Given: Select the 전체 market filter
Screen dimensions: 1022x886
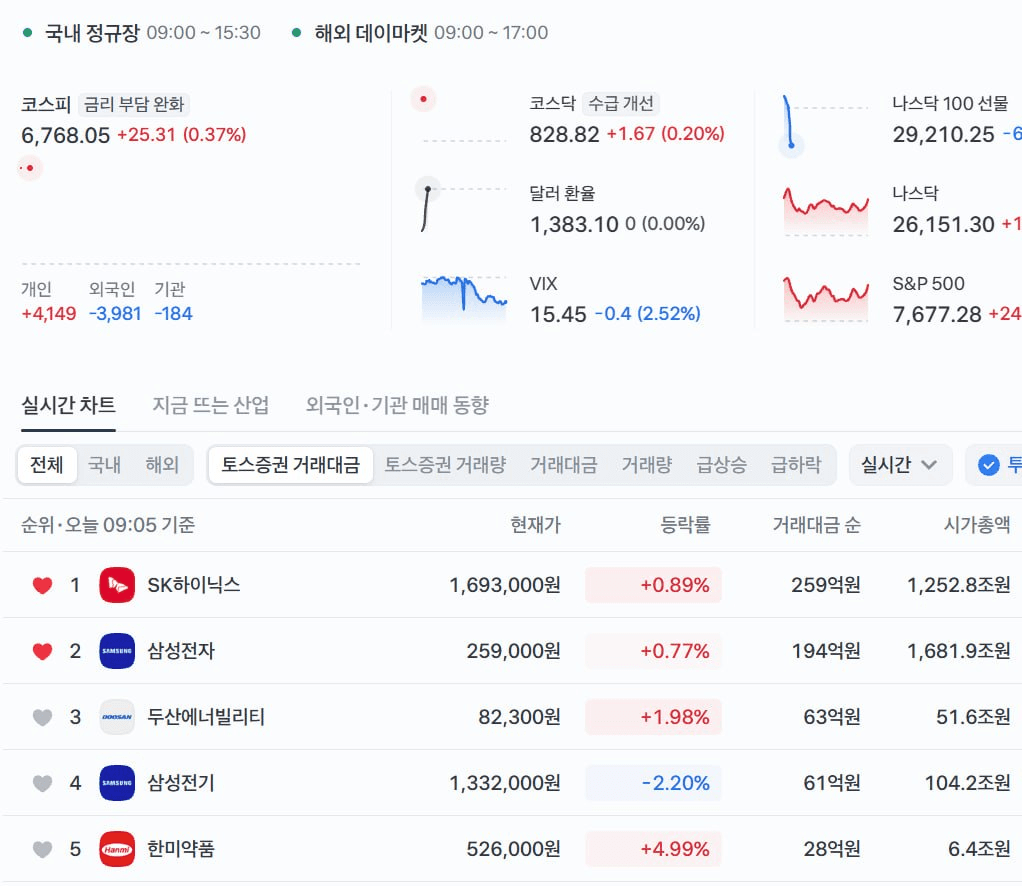Looking at the screenshot, I should pyautogui.click(x=47, y=465).
